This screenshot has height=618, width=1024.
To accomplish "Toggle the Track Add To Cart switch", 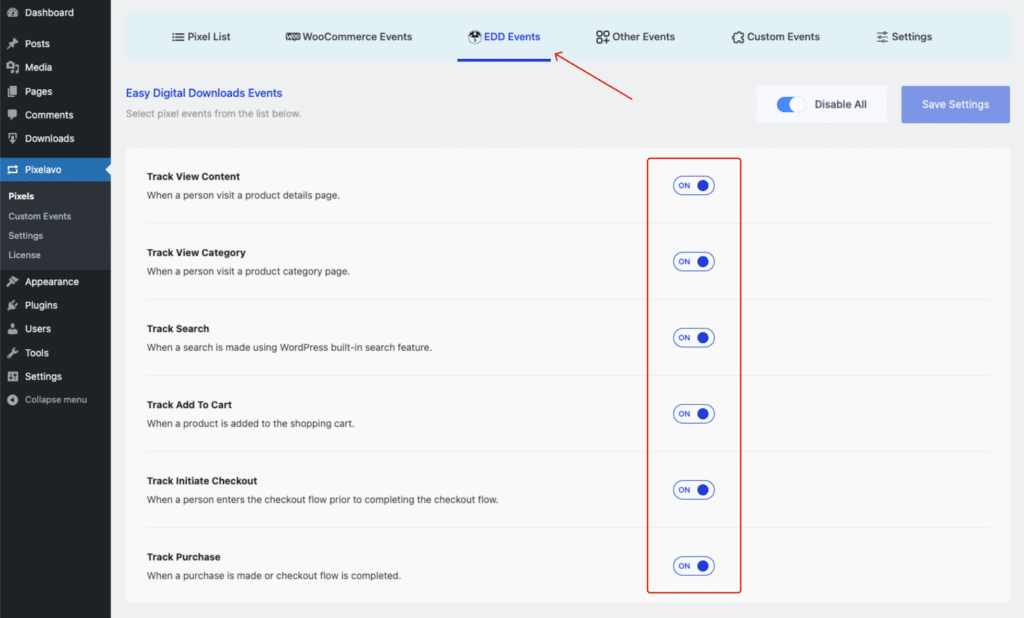I will (x=693, y=414).
